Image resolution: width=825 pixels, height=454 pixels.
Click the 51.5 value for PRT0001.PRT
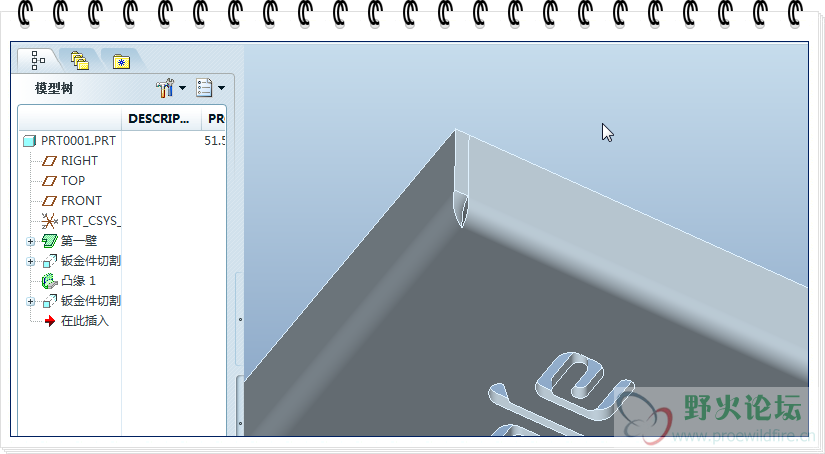point(215,140)
